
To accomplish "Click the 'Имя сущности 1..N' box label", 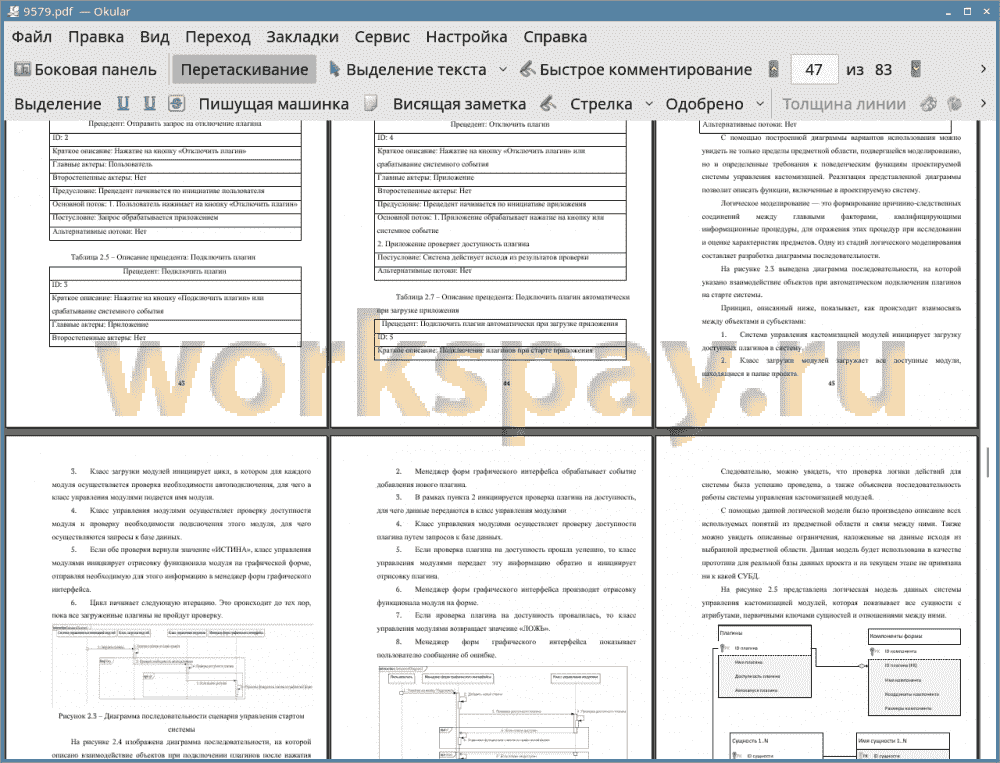I will pyautogui.click(x=882, y=741).
